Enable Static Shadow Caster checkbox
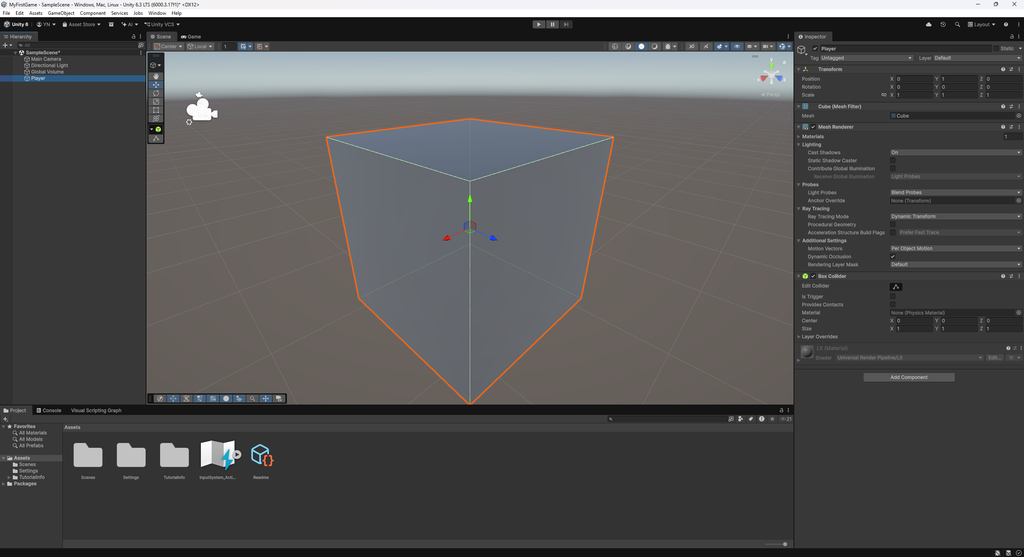This screenshot has width=1024, height=557. (893, 160)
